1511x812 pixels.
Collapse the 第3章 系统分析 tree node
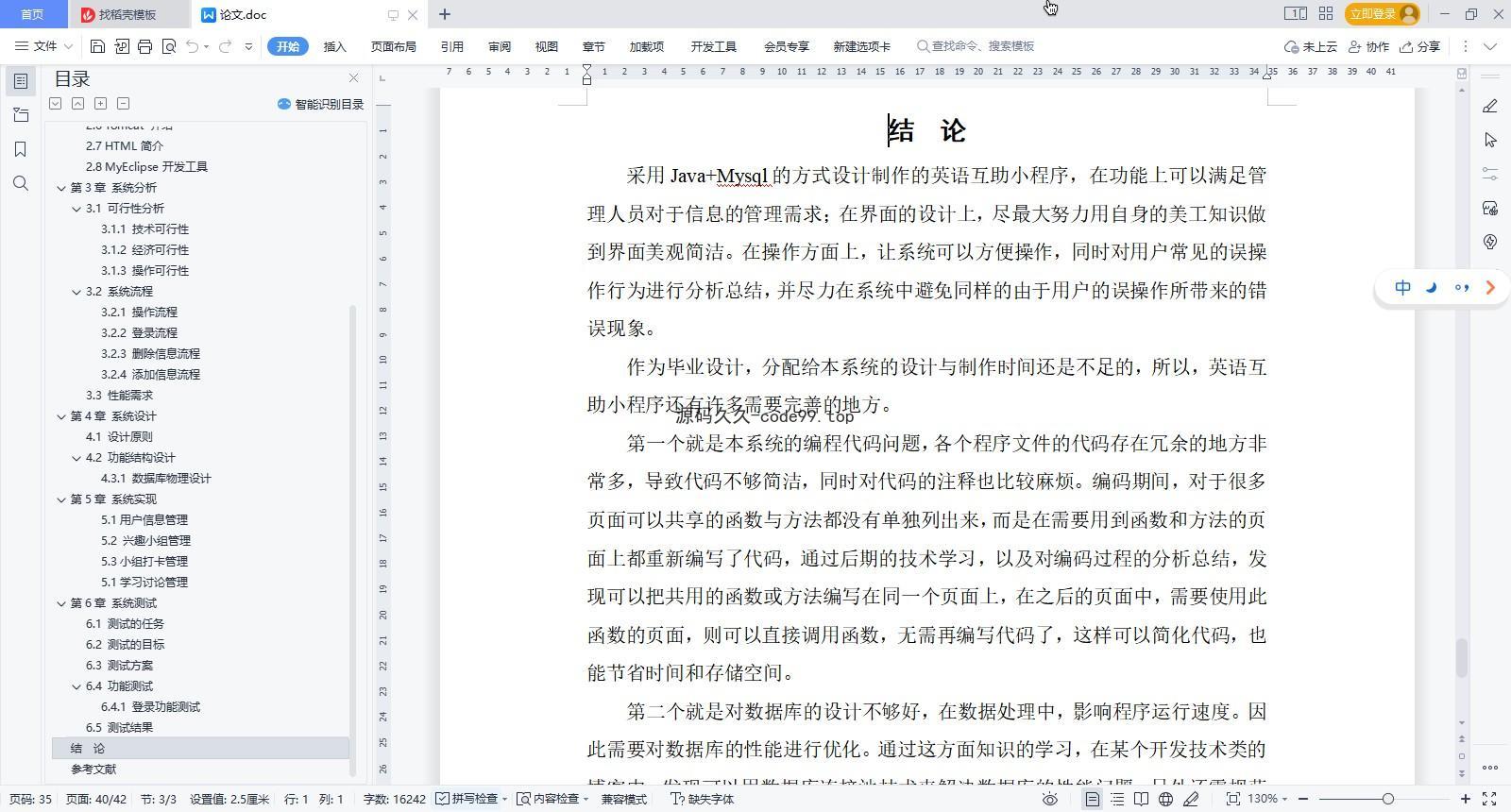click(x=61, y=188)
